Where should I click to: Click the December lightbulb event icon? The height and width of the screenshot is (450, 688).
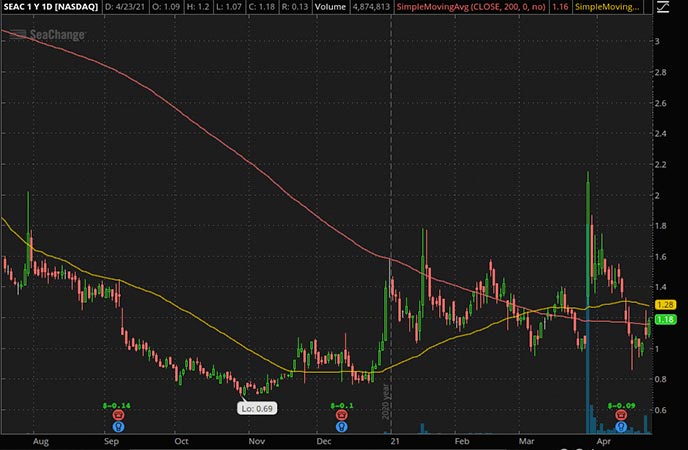pyautogui.click(x=341, y=426)
